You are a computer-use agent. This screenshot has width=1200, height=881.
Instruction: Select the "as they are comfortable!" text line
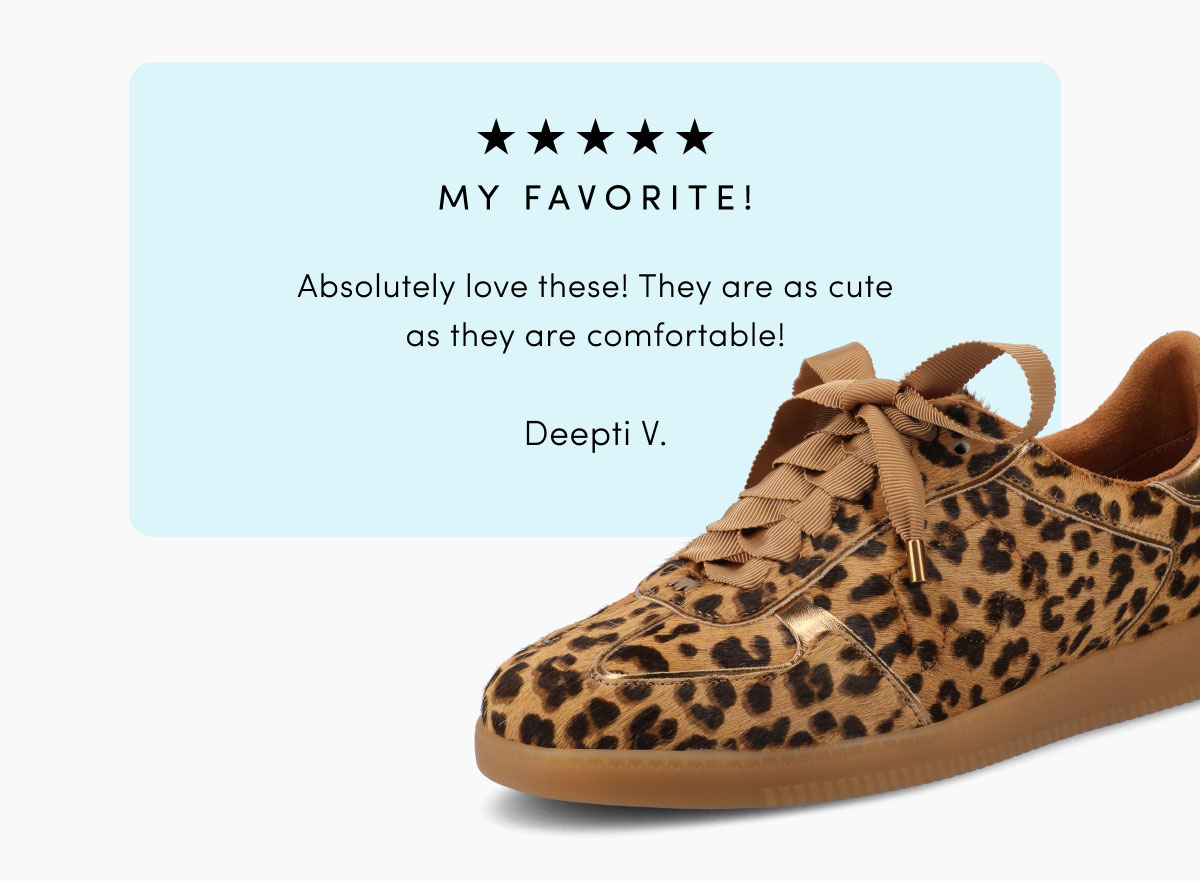tap(595, 335)
